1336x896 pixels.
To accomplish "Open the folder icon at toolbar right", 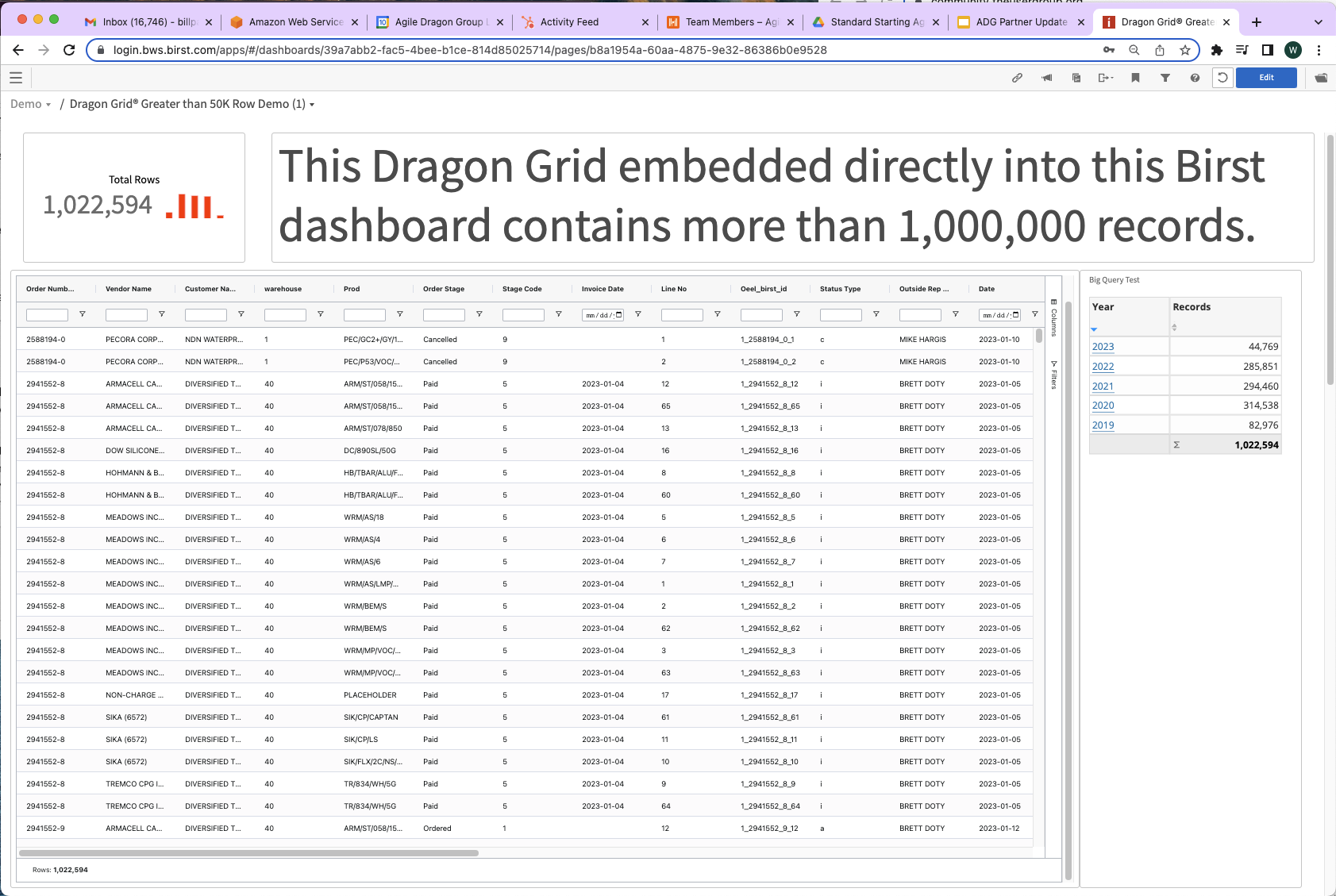I will pos(1321,78).
